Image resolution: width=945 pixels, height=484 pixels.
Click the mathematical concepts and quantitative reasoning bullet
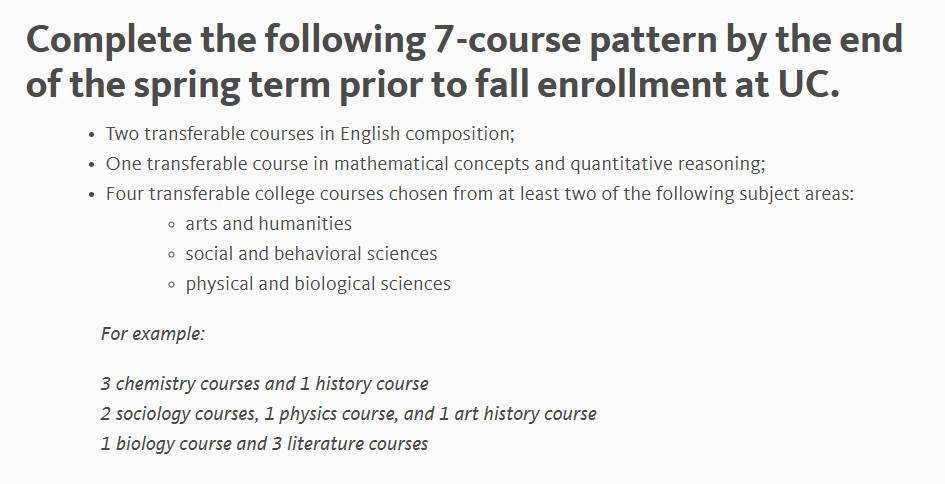(436, 164)
